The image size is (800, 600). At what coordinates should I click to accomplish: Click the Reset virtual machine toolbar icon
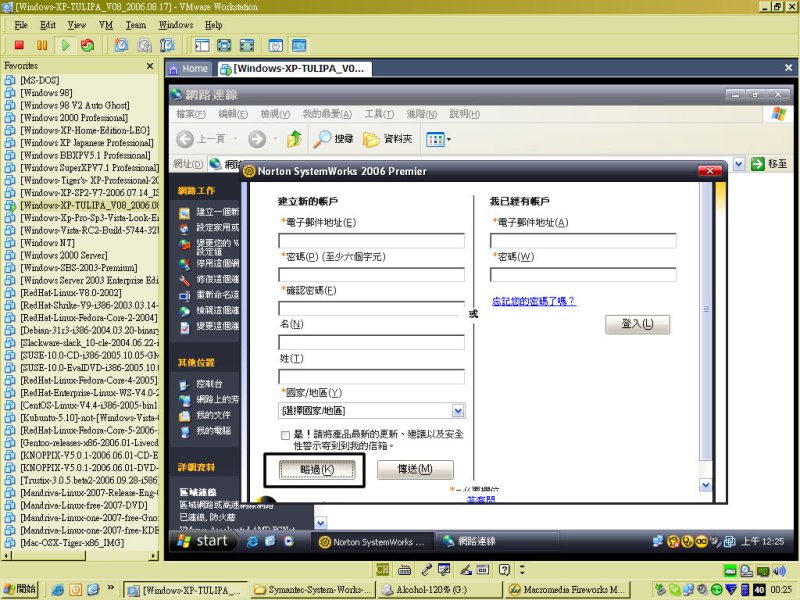tap(88, 45)
